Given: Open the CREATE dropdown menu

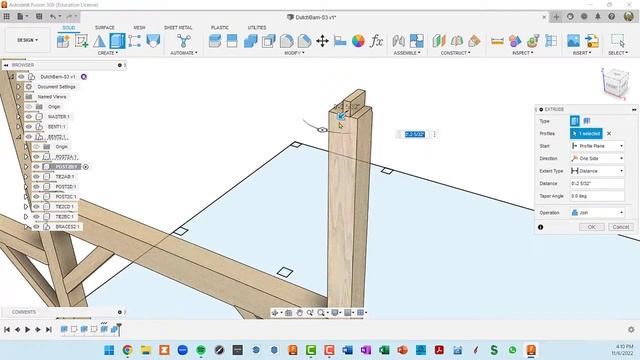Looking at the screenshot, I should coord(107,53).
